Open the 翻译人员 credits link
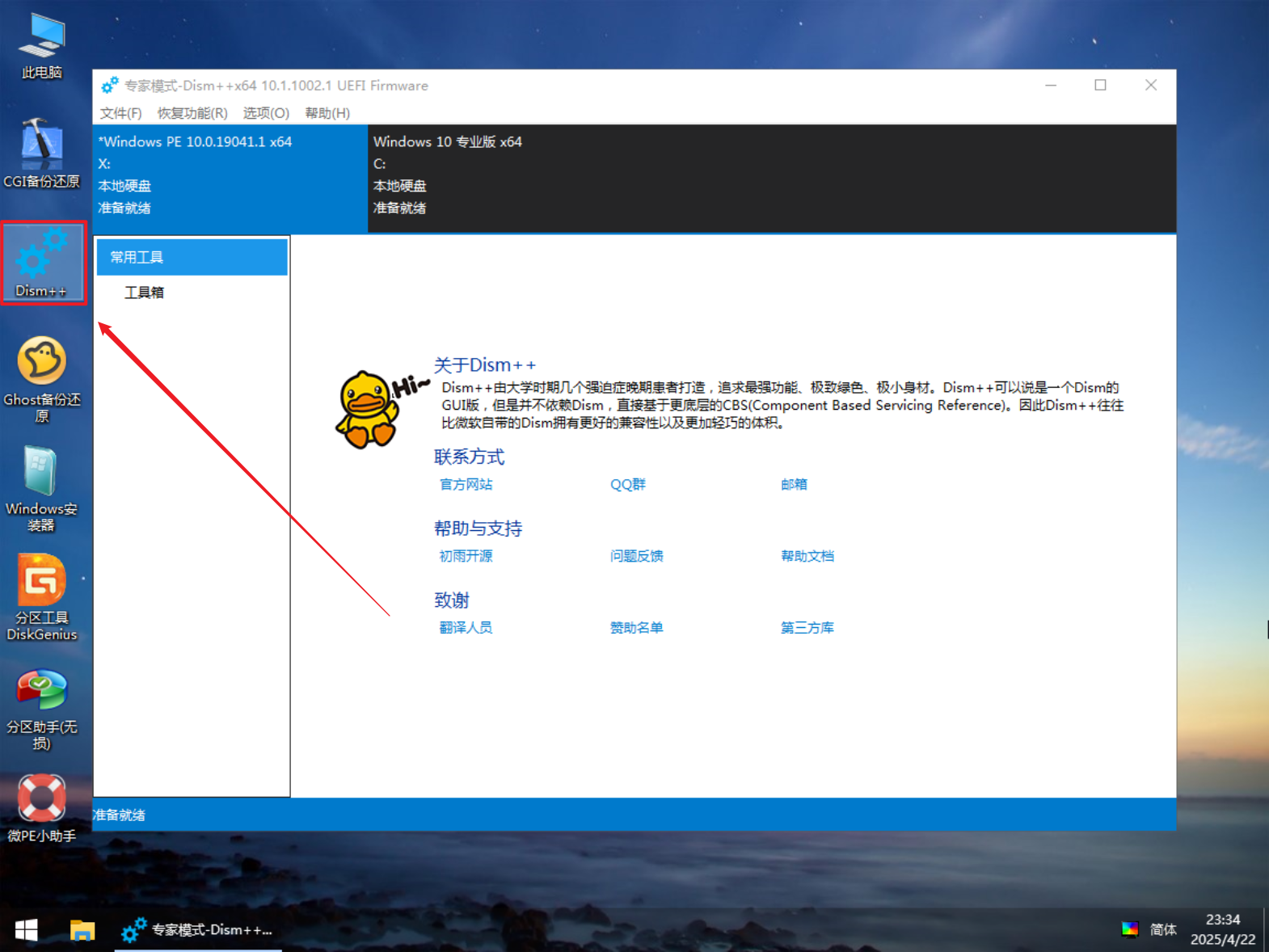The height and width of the screenshot is (952, 1269). tap(466, 628)
